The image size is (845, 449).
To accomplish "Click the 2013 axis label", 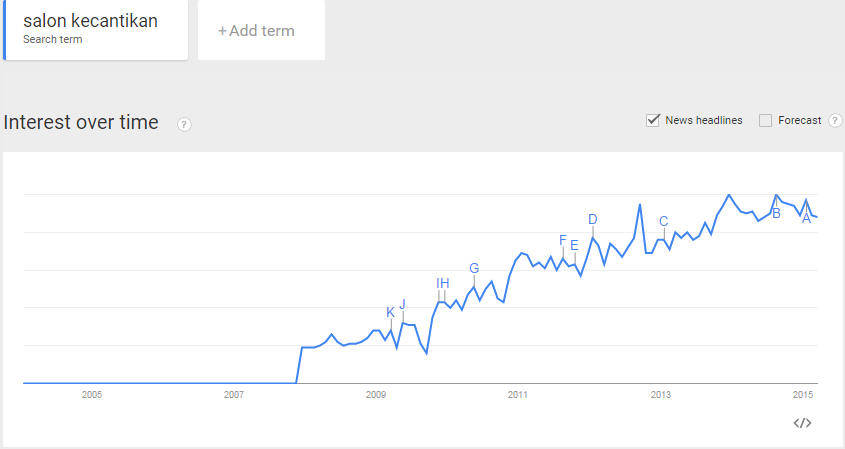I will pos(661,395).
